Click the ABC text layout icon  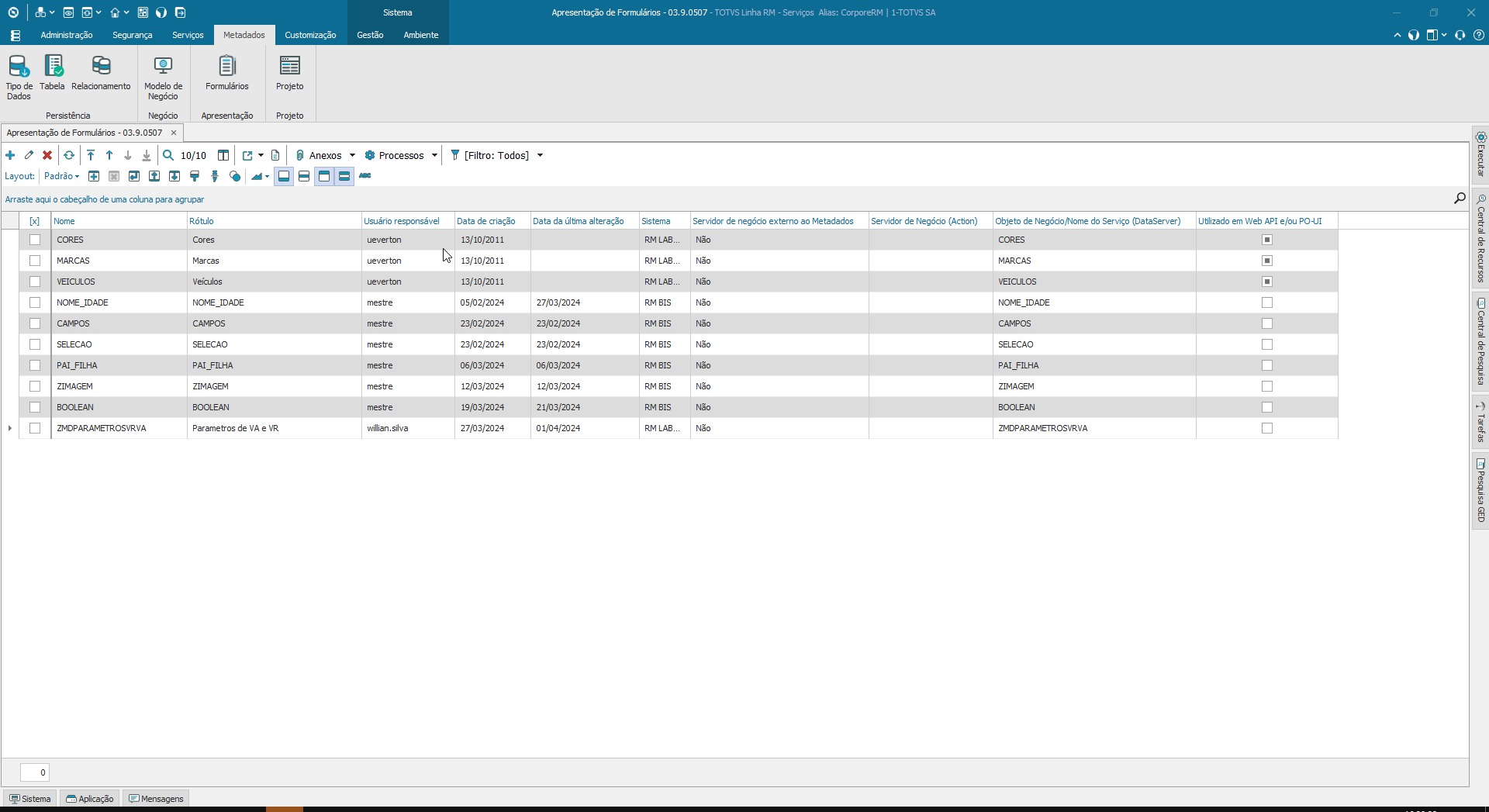pyautogui.click(x=365, y=176)
